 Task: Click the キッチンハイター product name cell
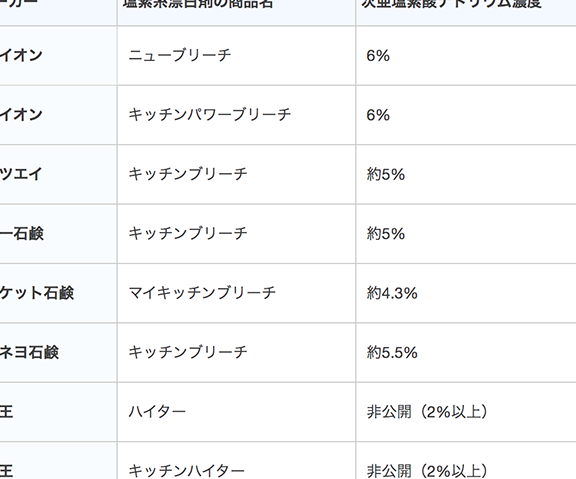point(236,461)
